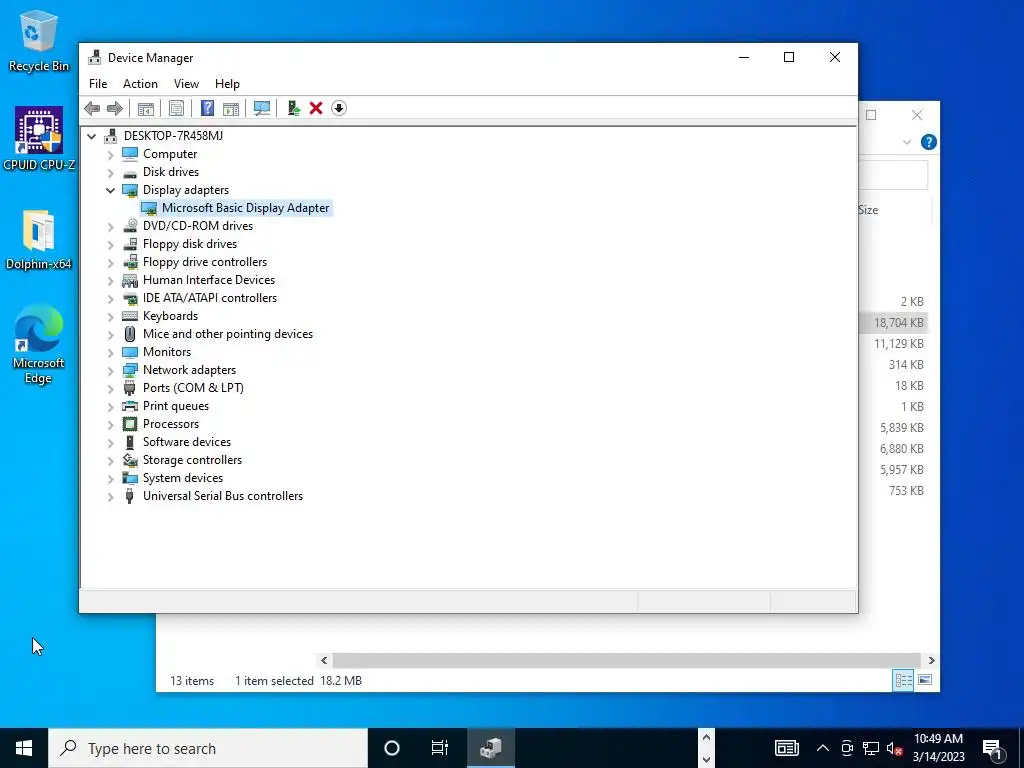Open News and interests taskbar icon
This screenshot has height=768, width=1024.
tap(786, 748)
